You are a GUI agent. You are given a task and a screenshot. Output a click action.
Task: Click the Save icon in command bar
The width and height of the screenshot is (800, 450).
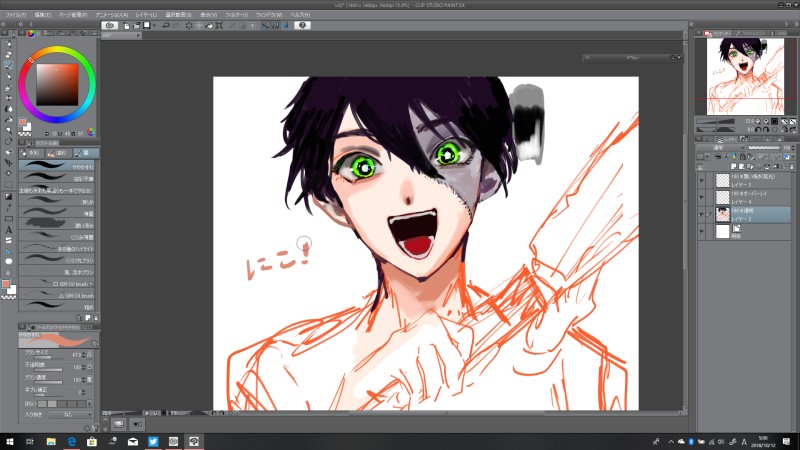[146, 25]
